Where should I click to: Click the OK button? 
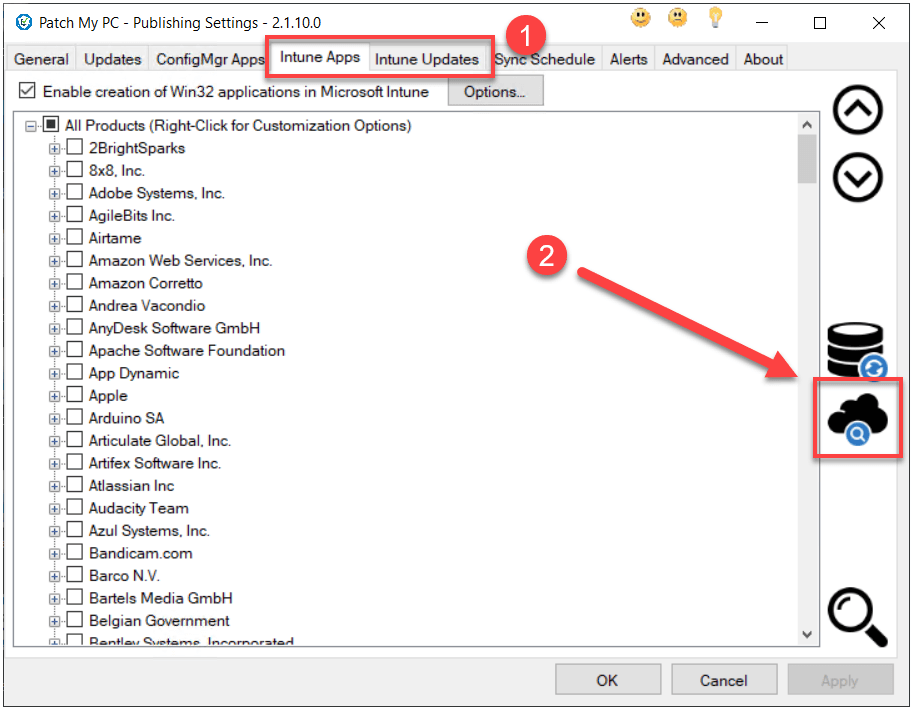pos(607,680)
